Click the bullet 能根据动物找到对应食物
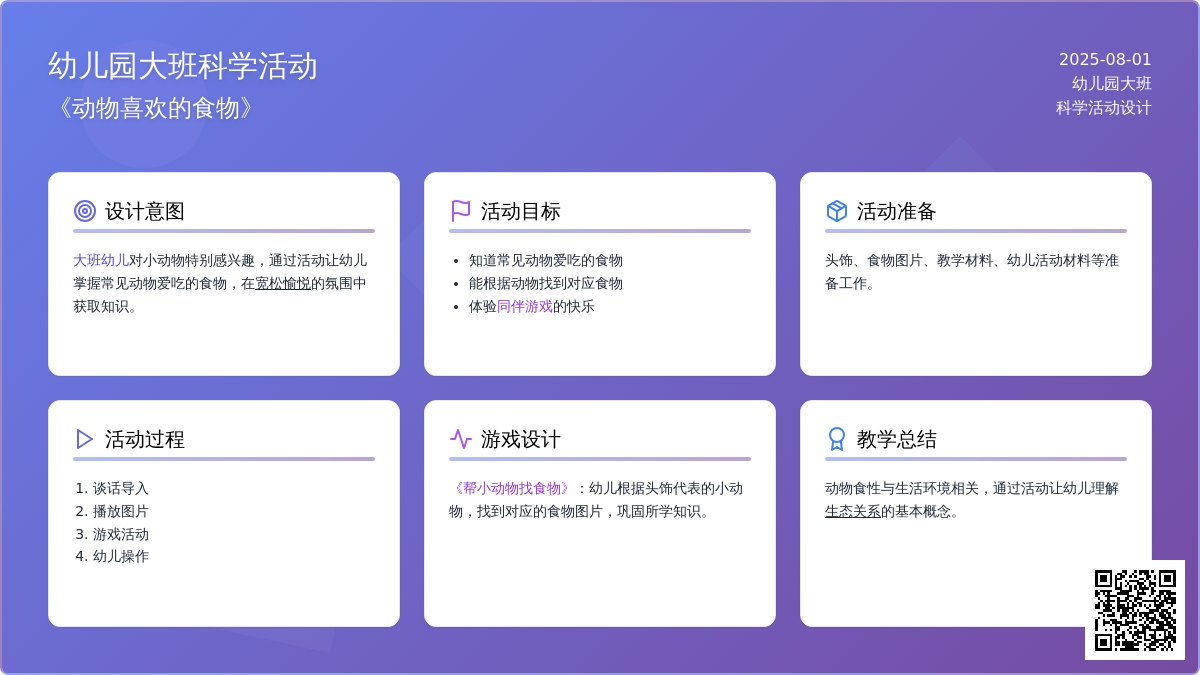 (546, 283)
